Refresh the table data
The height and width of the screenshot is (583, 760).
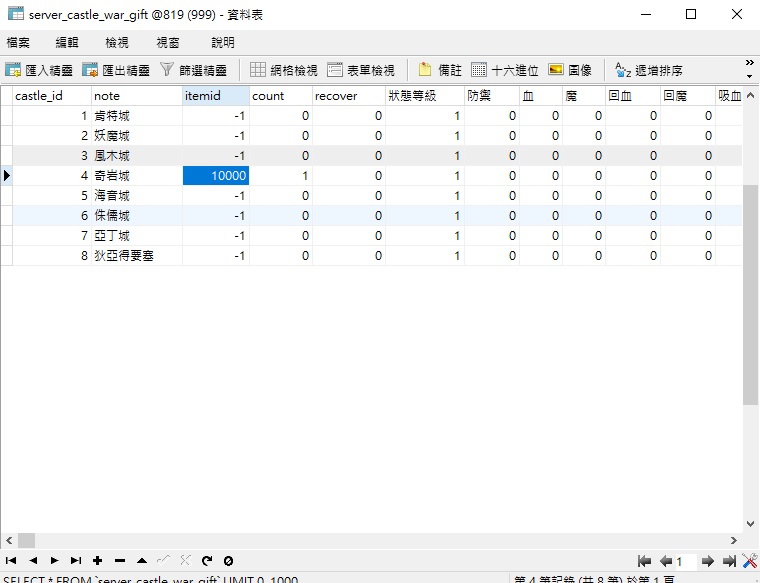207,561
